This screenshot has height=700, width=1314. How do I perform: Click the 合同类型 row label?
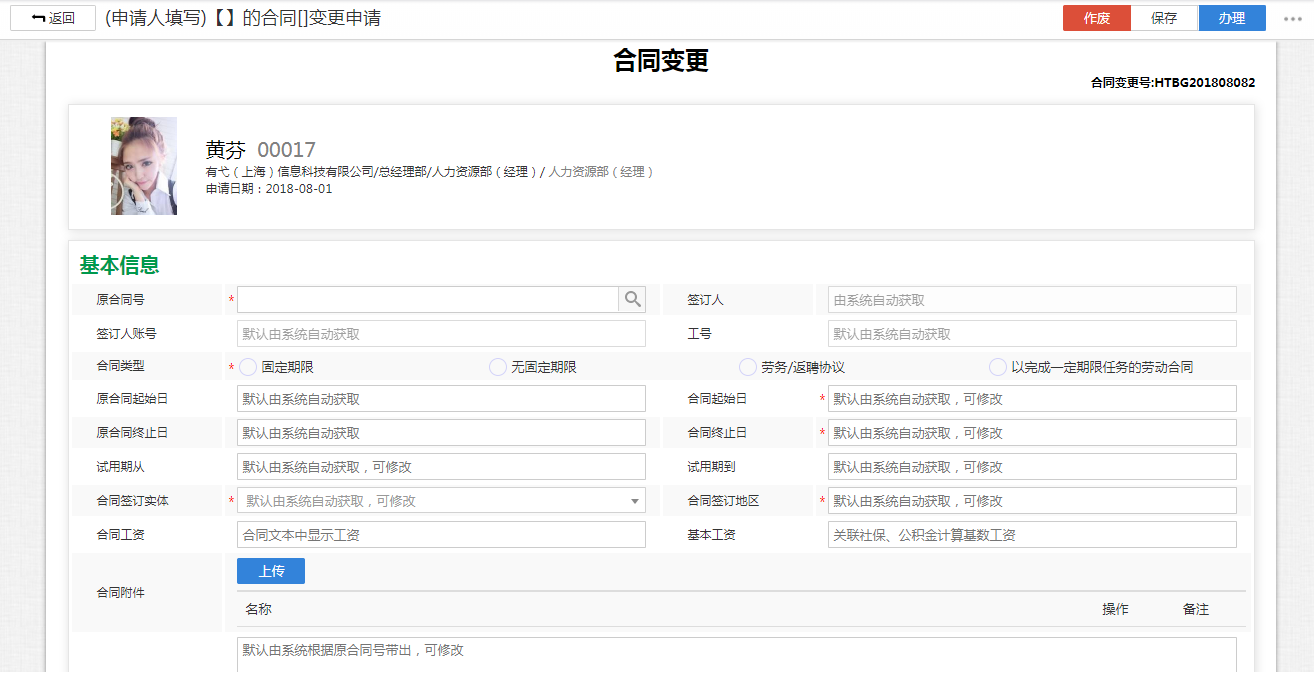click(121, 366)
